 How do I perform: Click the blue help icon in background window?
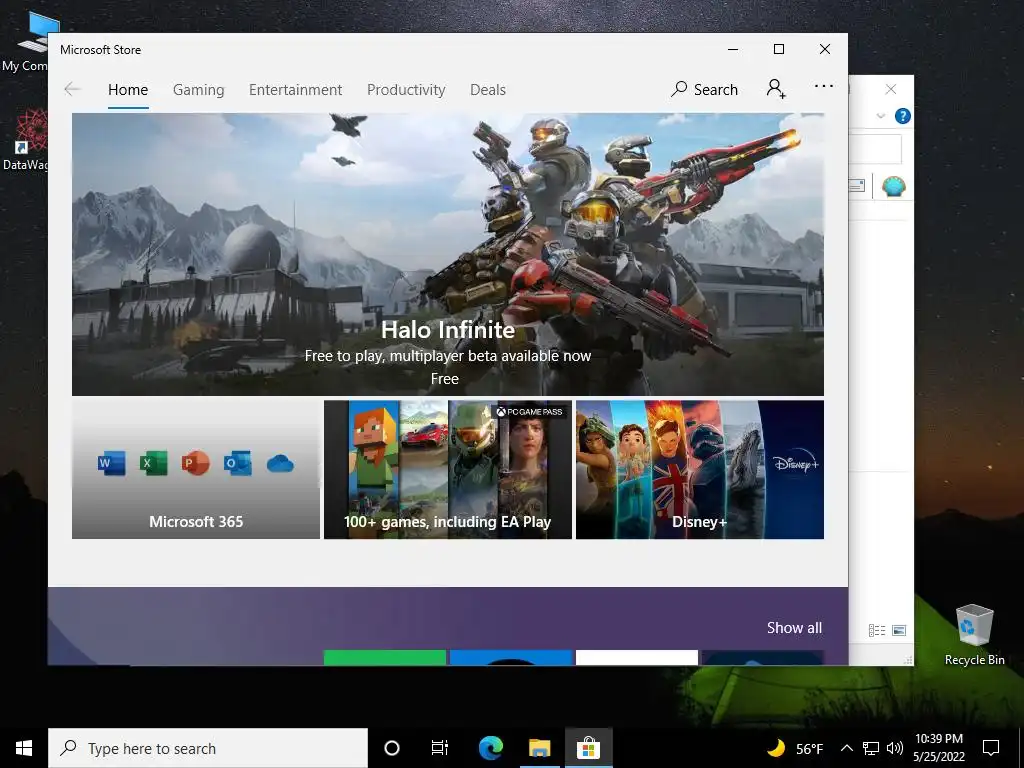pyautogui.click(x=903, y=116)
